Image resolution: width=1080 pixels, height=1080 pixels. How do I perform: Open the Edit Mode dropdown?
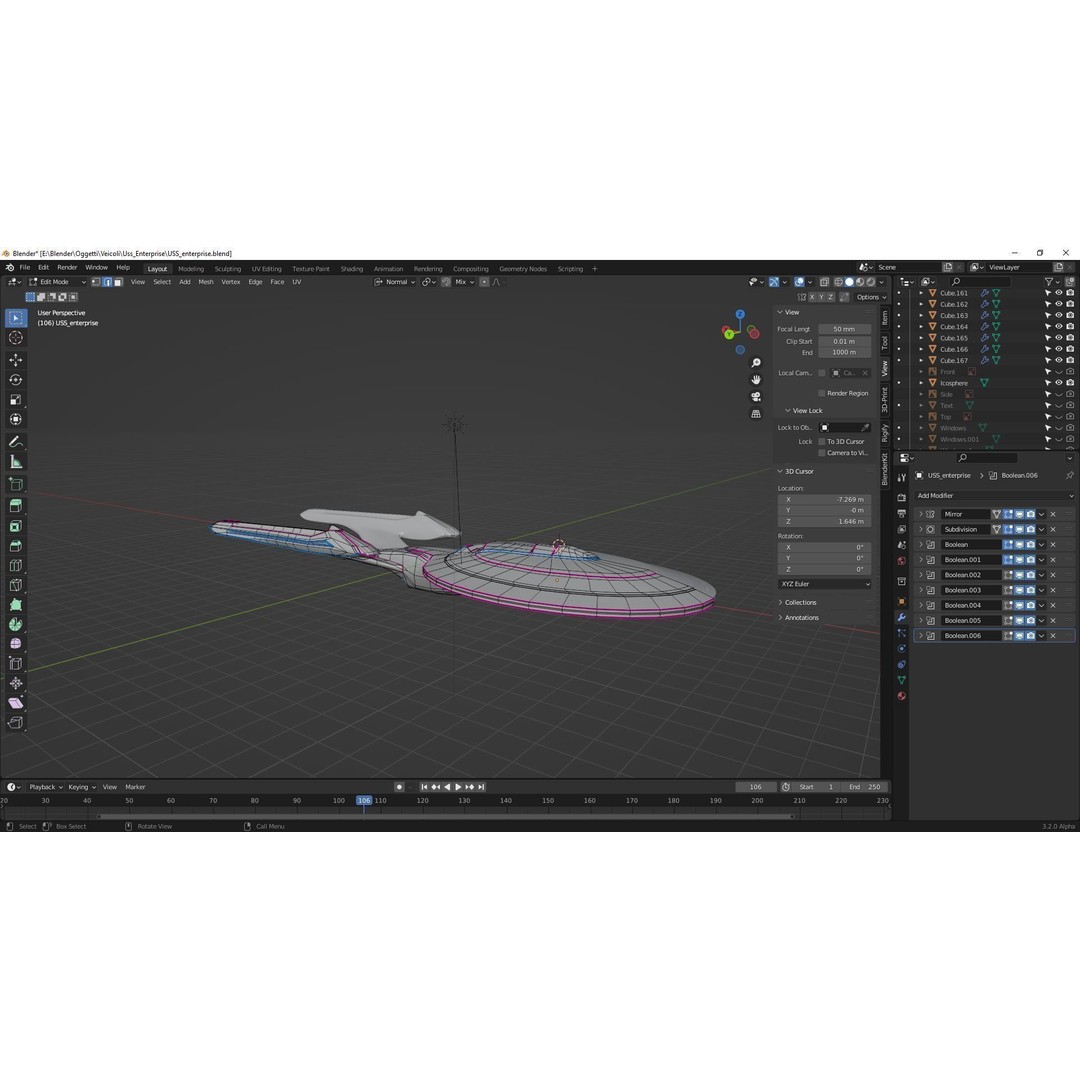pos(57,282)
